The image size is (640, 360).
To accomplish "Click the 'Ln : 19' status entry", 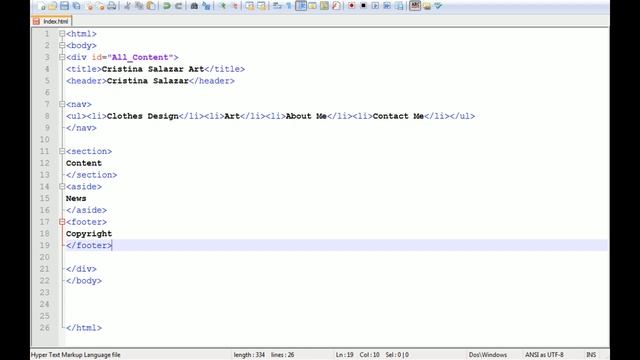I will (344, 355).
